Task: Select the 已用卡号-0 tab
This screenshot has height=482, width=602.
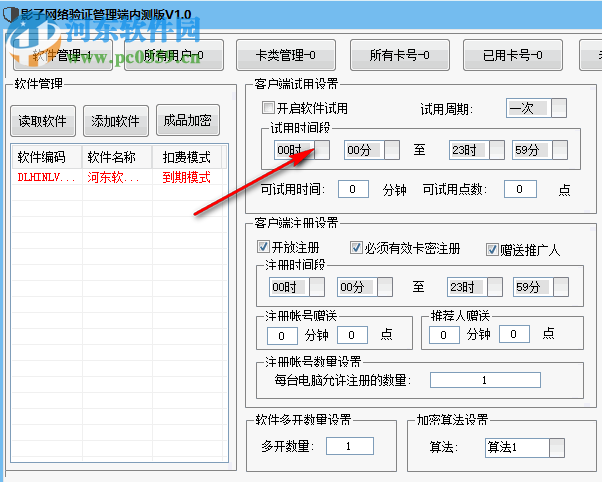Action: (x=513, y=55)
